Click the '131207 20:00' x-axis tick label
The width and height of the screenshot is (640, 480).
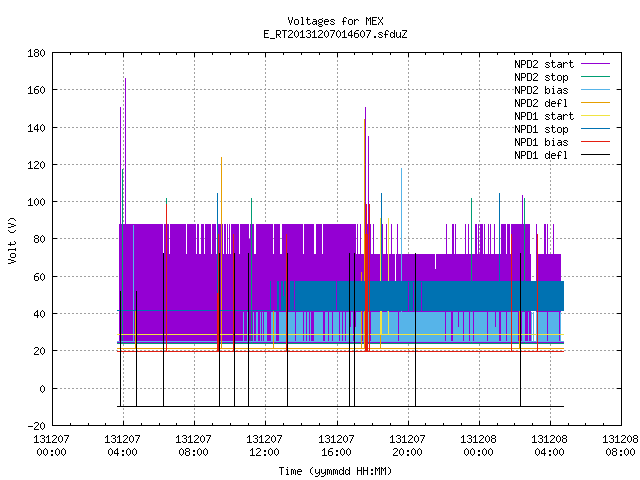click(x=407, y=446)
